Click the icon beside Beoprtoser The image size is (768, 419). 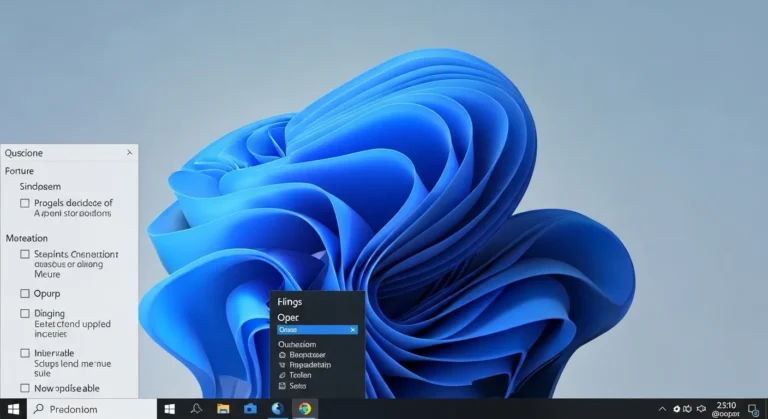point(282,355)
